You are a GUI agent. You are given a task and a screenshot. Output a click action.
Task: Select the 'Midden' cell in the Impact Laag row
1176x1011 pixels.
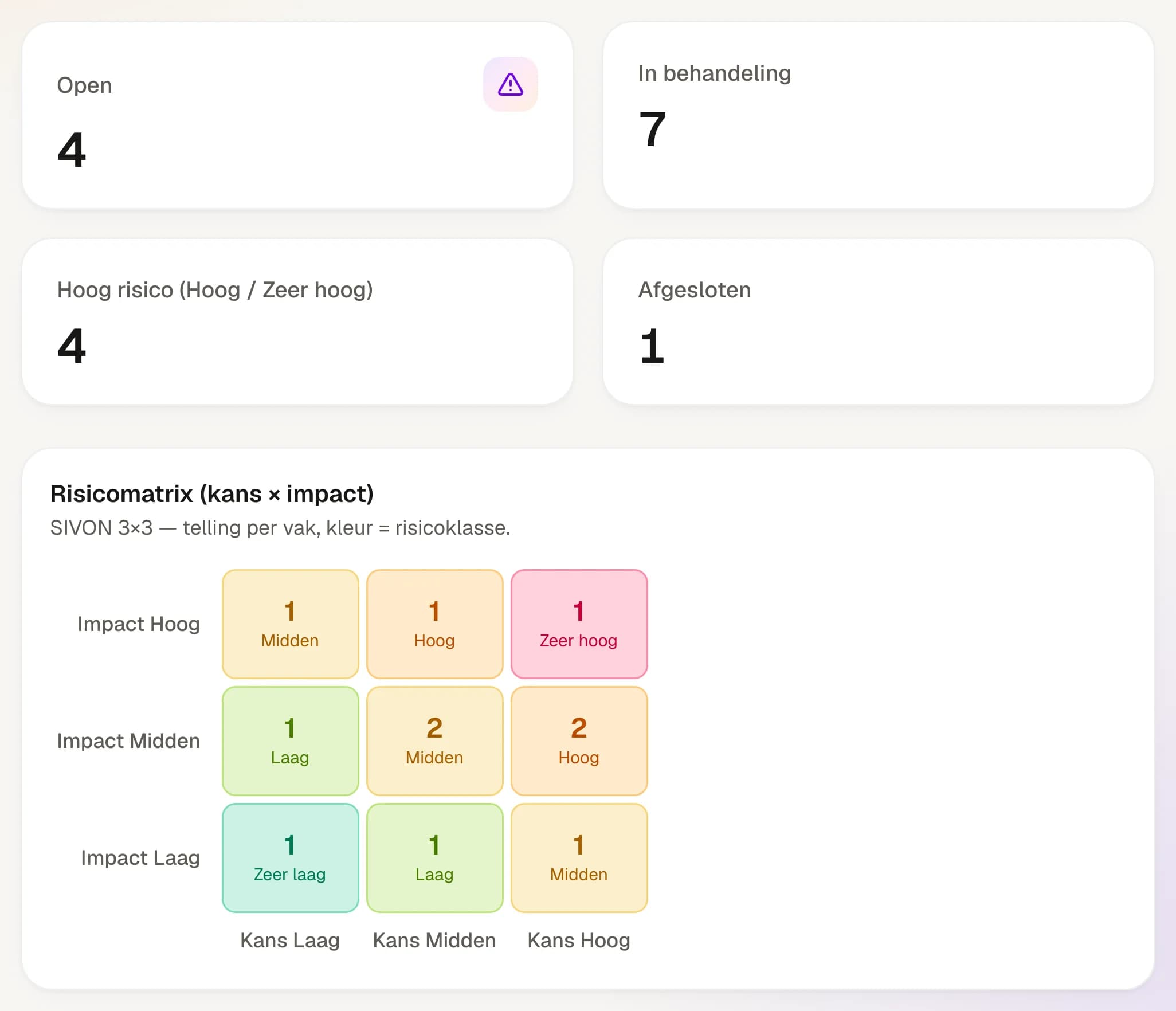tap(579, 857)
